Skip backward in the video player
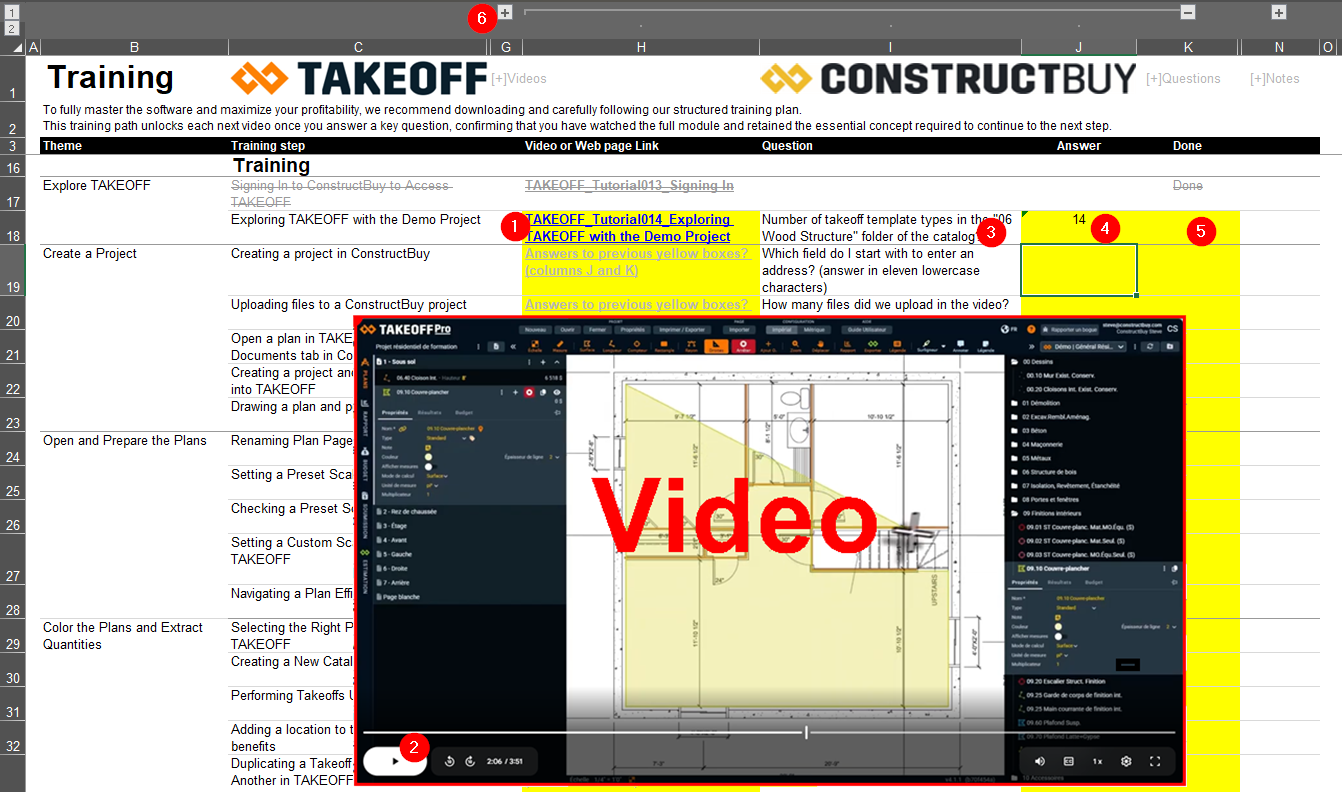The height and width of the screenshot is (792, 1342). point(450,761)
